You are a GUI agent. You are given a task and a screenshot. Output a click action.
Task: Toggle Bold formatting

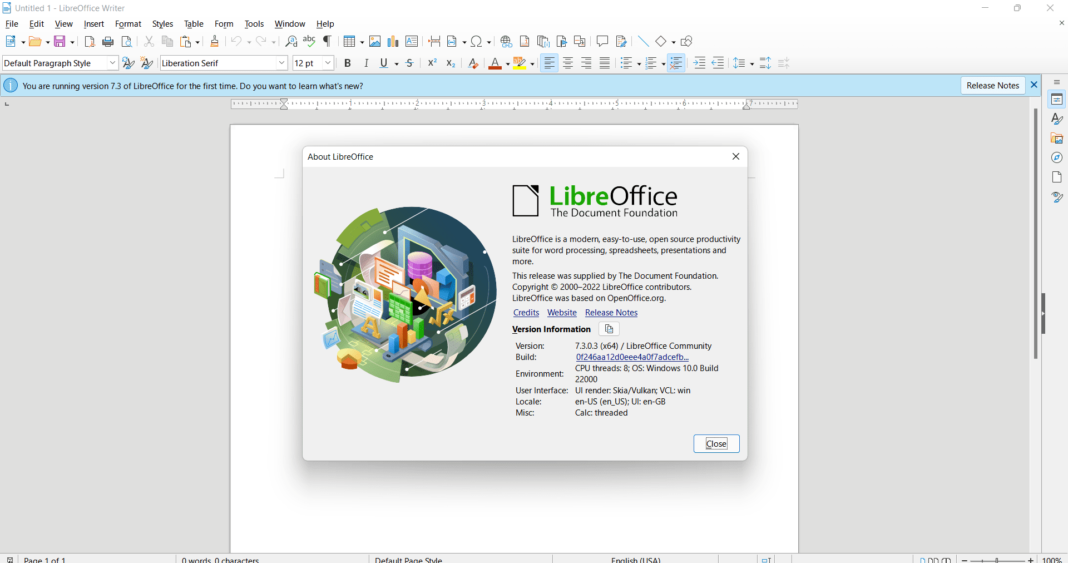(347, 63)
